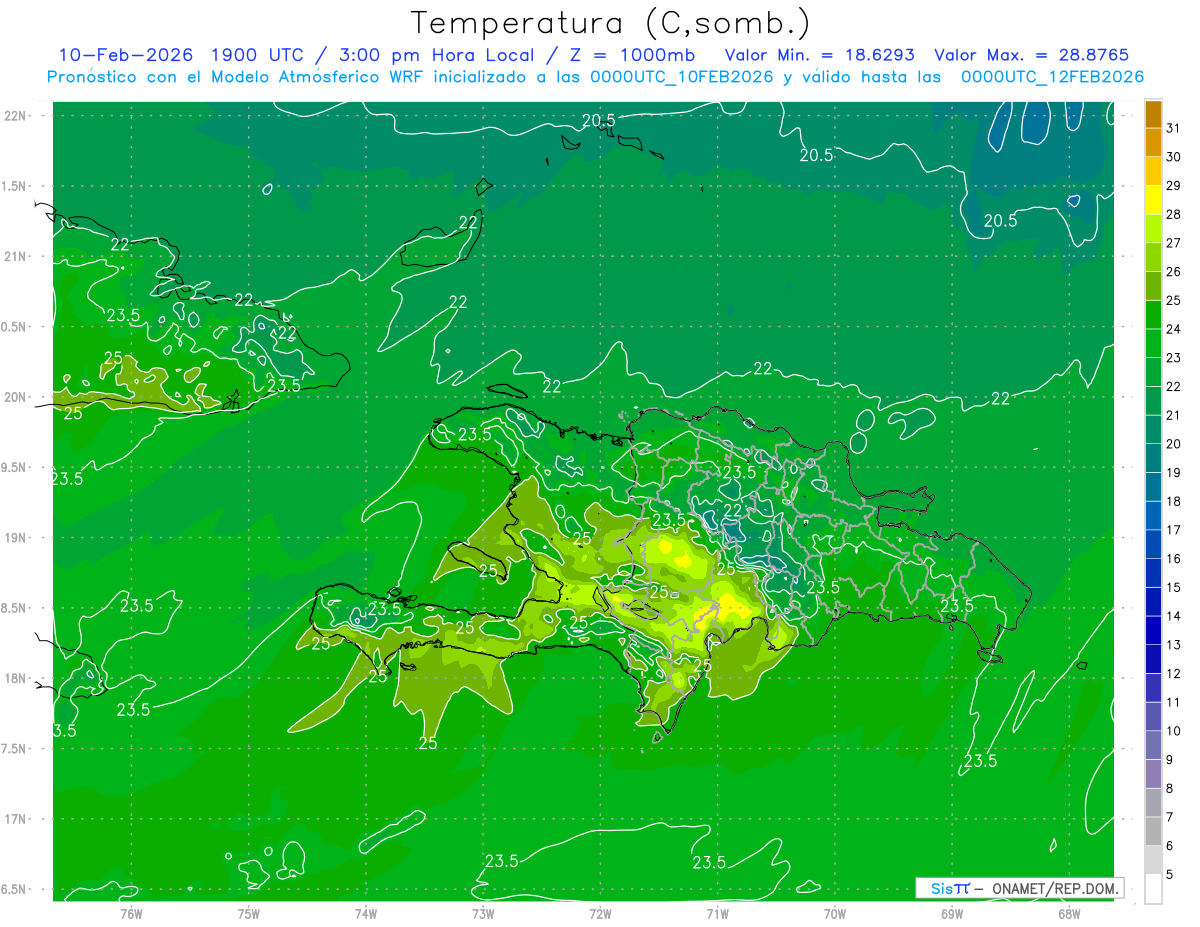This screenshot has height=927, width=1200.
Task: Click the color bar label "20"
Action: pos(1174,444)
